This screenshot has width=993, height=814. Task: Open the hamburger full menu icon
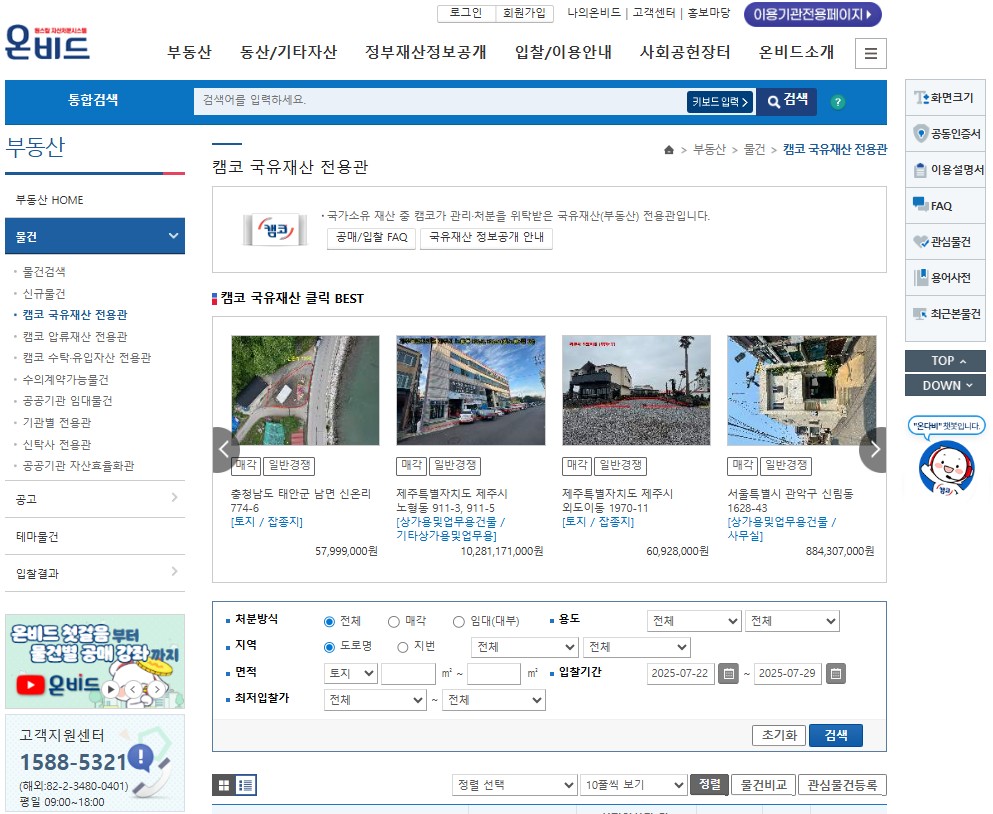tap(871, 53)
